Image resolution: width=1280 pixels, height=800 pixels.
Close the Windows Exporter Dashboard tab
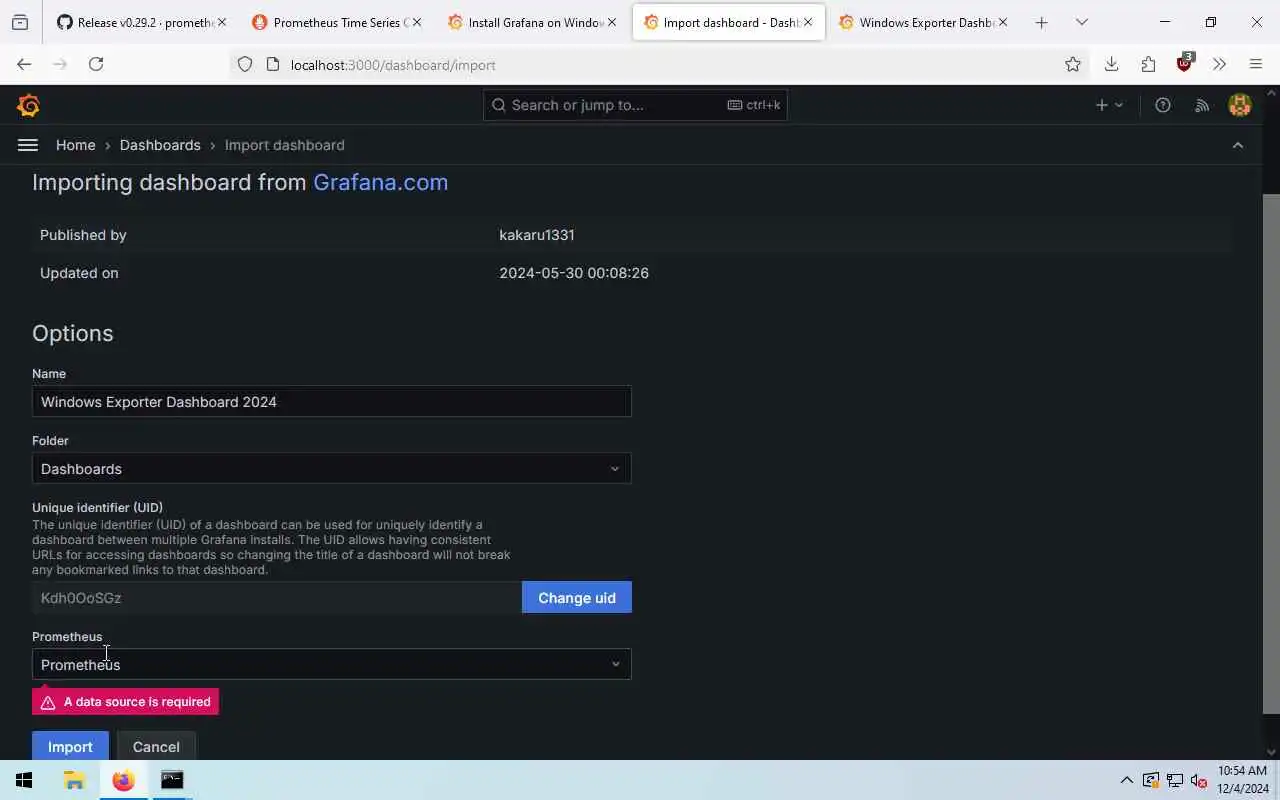[x=1003, y=22]
